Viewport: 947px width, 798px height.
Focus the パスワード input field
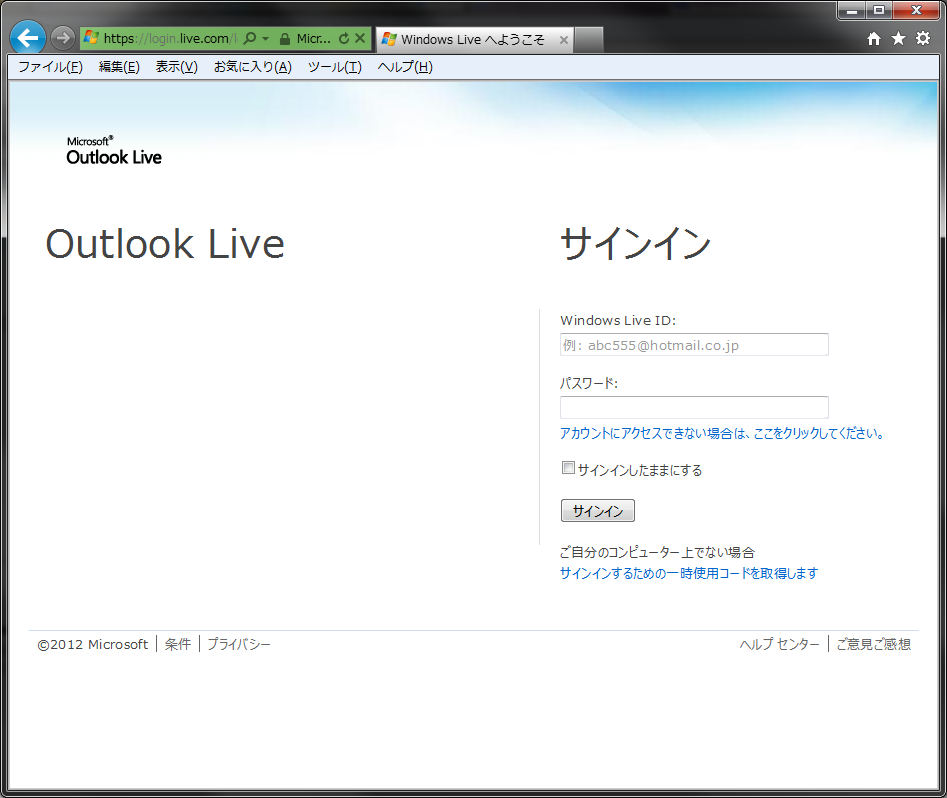[x=694, y=407]
